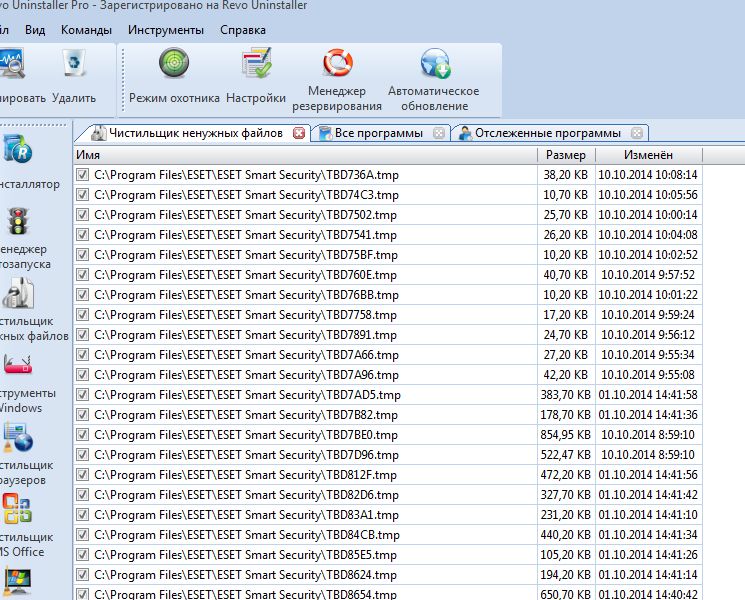Click the 42,20 KB size cell
745x600 pixels.
[x=565, y=375]
